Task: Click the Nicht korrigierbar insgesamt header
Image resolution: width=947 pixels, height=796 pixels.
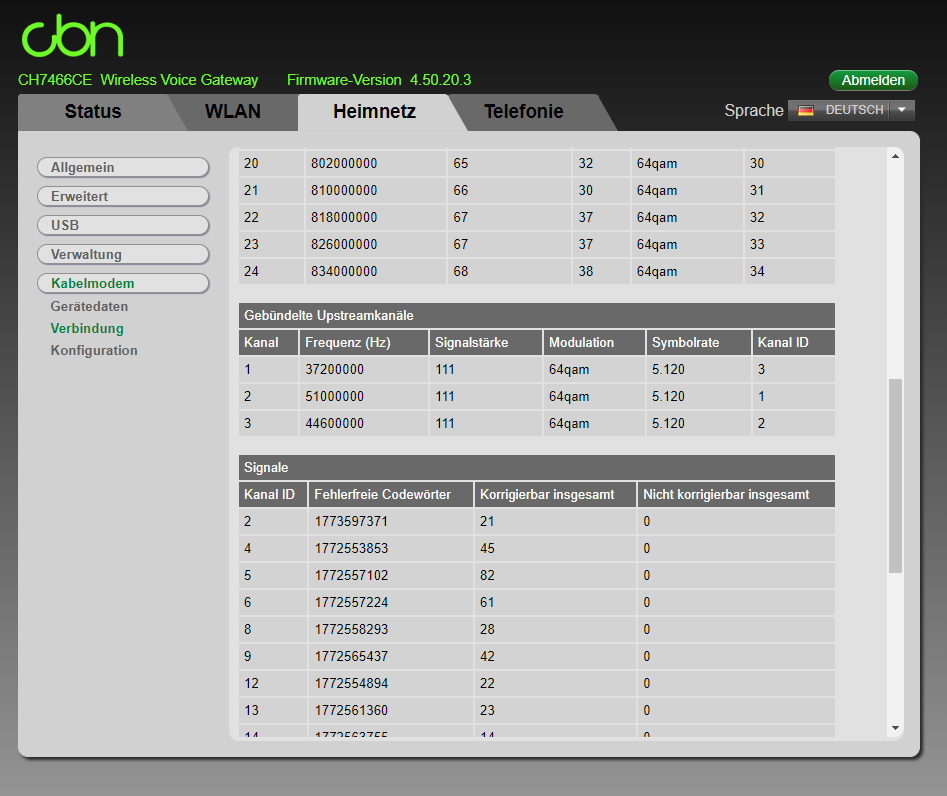Action: 736,495
